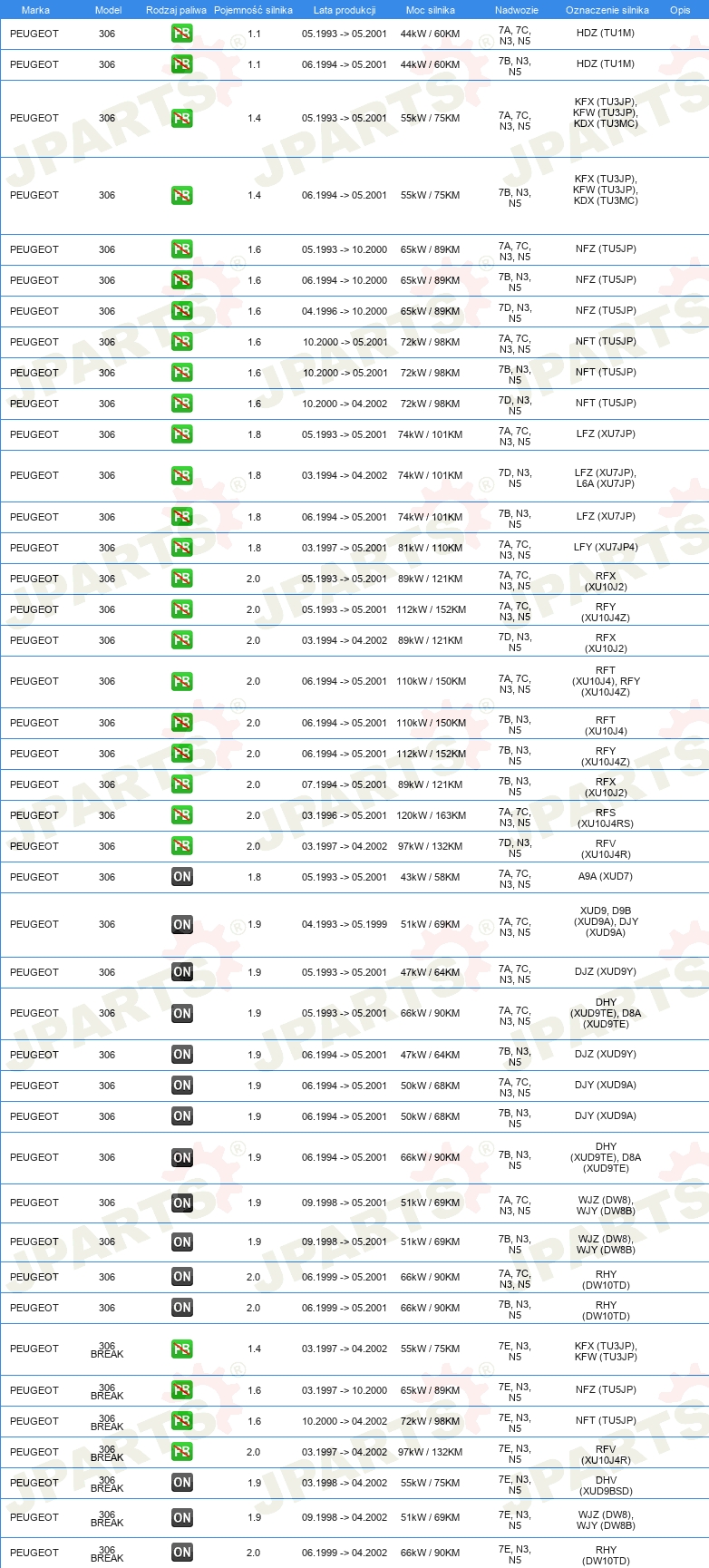Click the Lata produkcji column header
The width and height of the screenshot is (709, 1568).
click(345, 10)
